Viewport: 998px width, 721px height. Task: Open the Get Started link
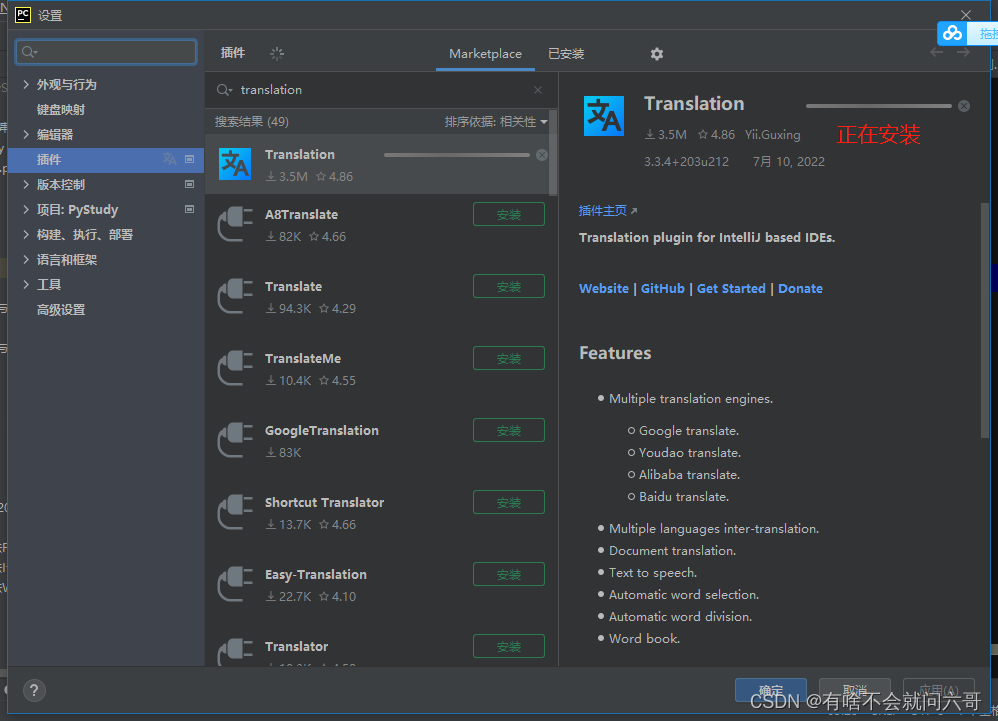(731, 289)
